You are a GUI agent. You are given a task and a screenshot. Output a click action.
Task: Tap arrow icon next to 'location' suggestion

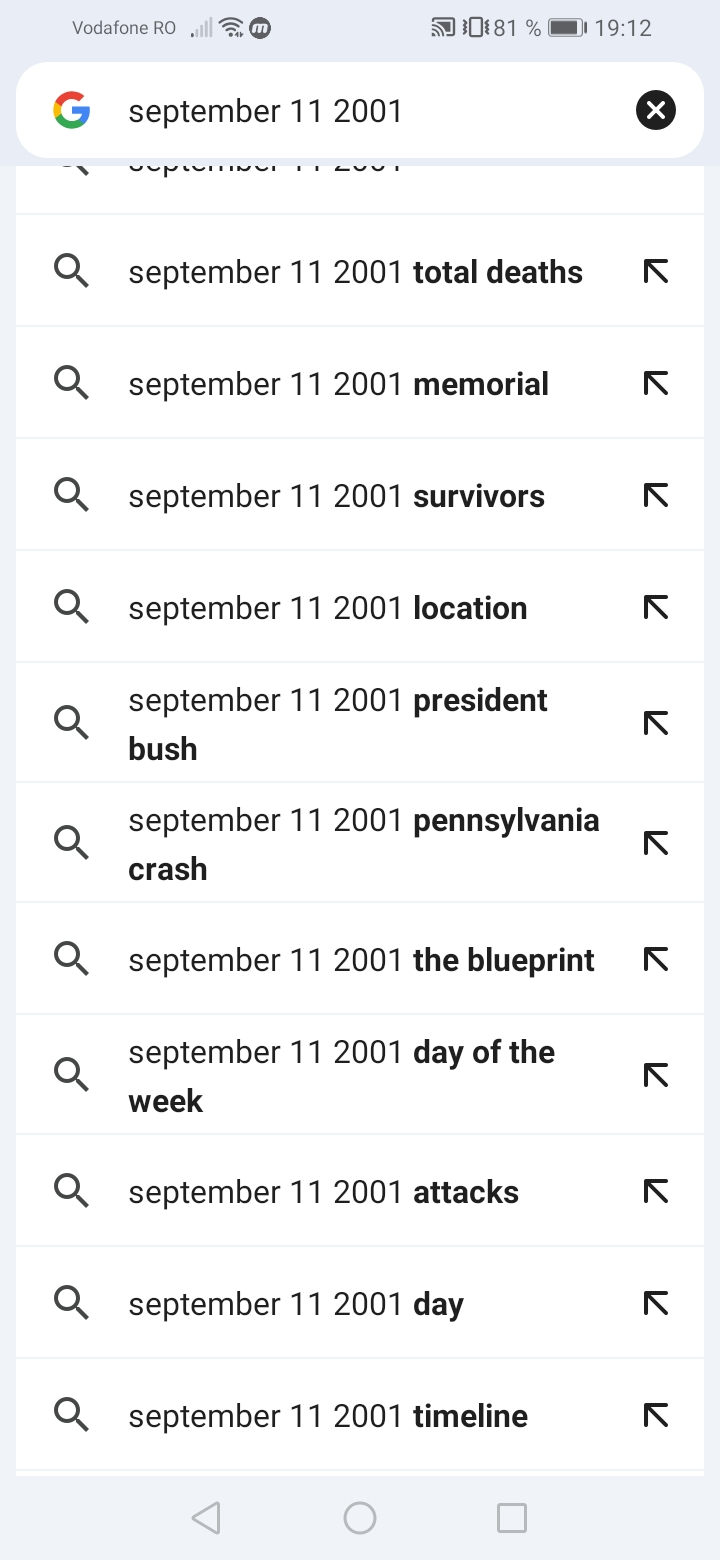(656, 607)
